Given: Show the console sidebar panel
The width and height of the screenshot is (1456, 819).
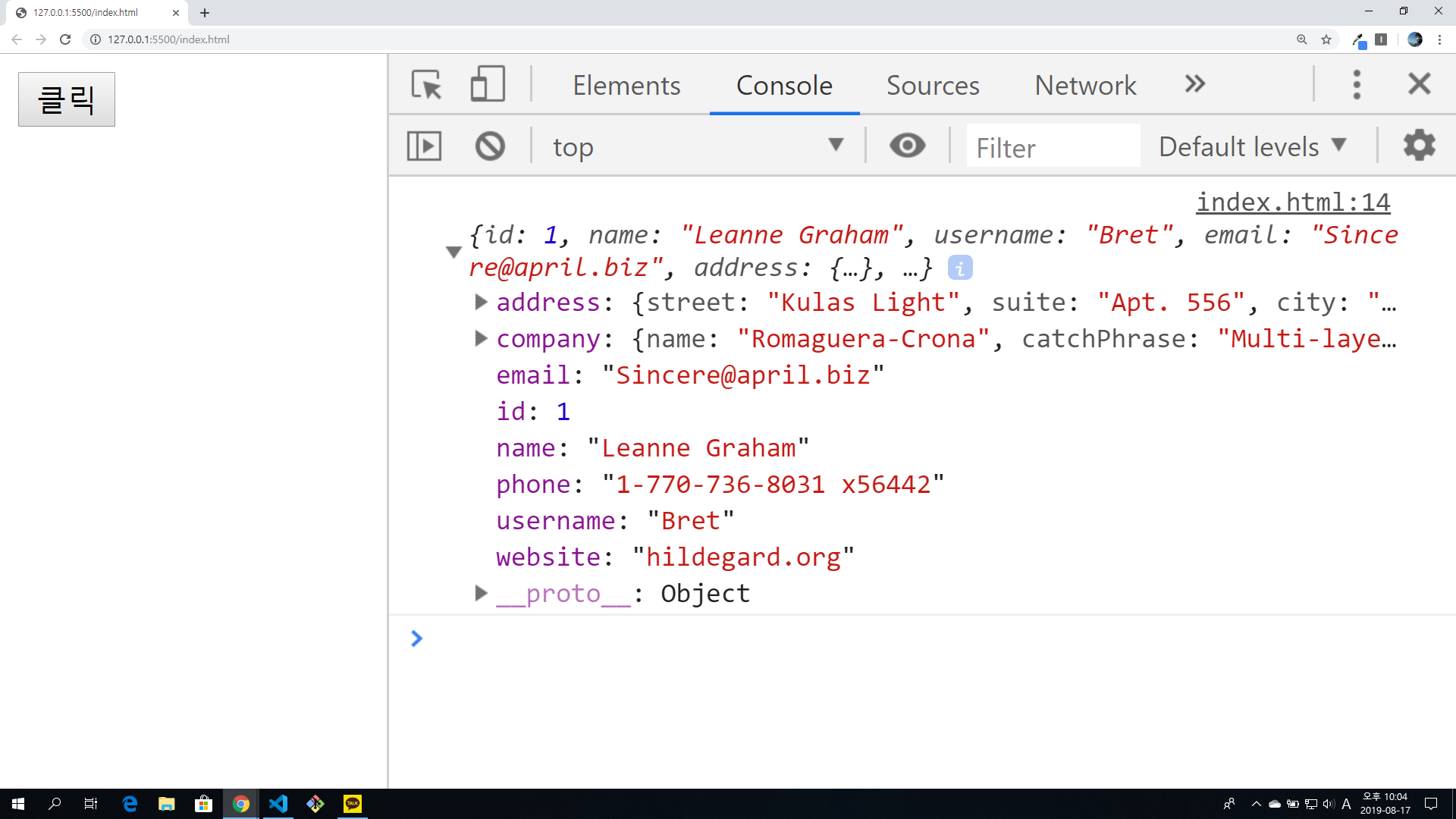Looking at the screenshot, I should tap(424, 146).
